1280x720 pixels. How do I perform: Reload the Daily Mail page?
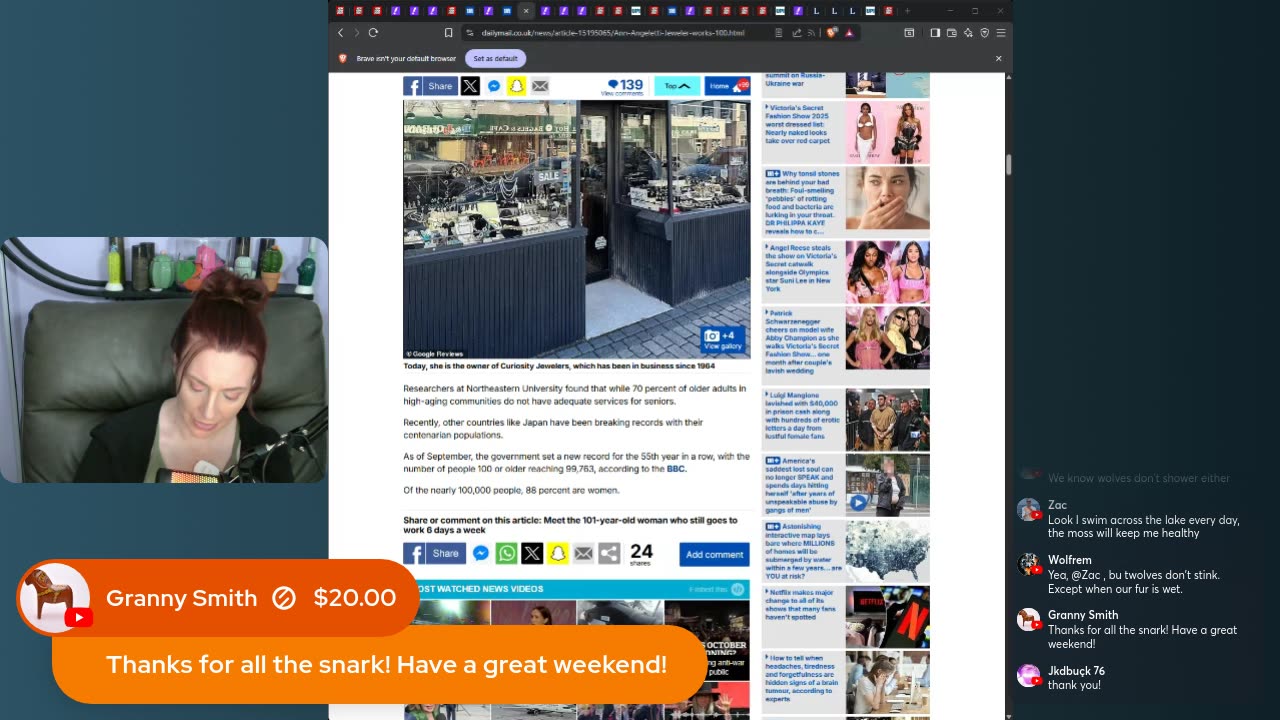(373, 33)
